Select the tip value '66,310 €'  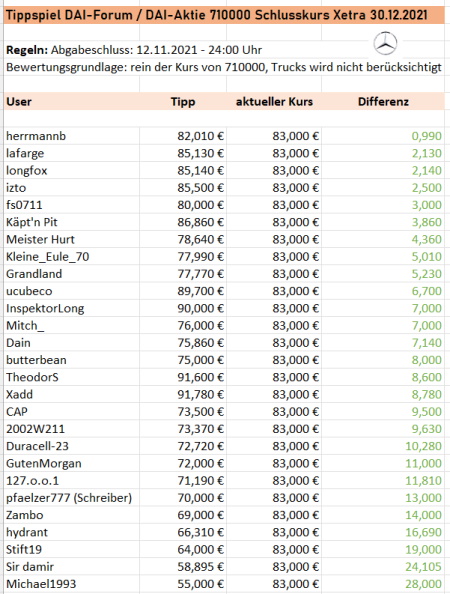tap(200, 533)
